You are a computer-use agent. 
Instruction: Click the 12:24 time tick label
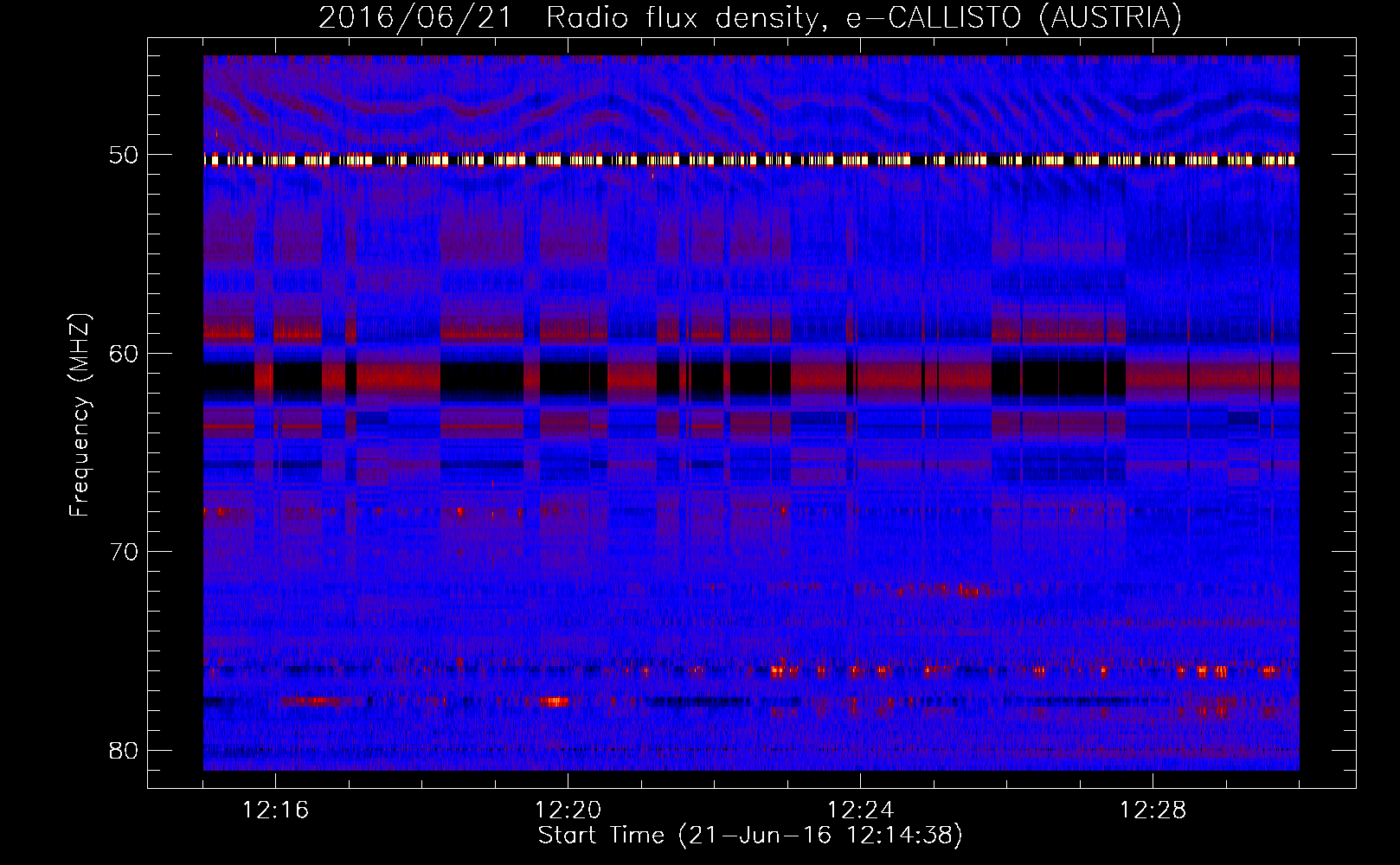pyautogui.click(x=861, y=811)
